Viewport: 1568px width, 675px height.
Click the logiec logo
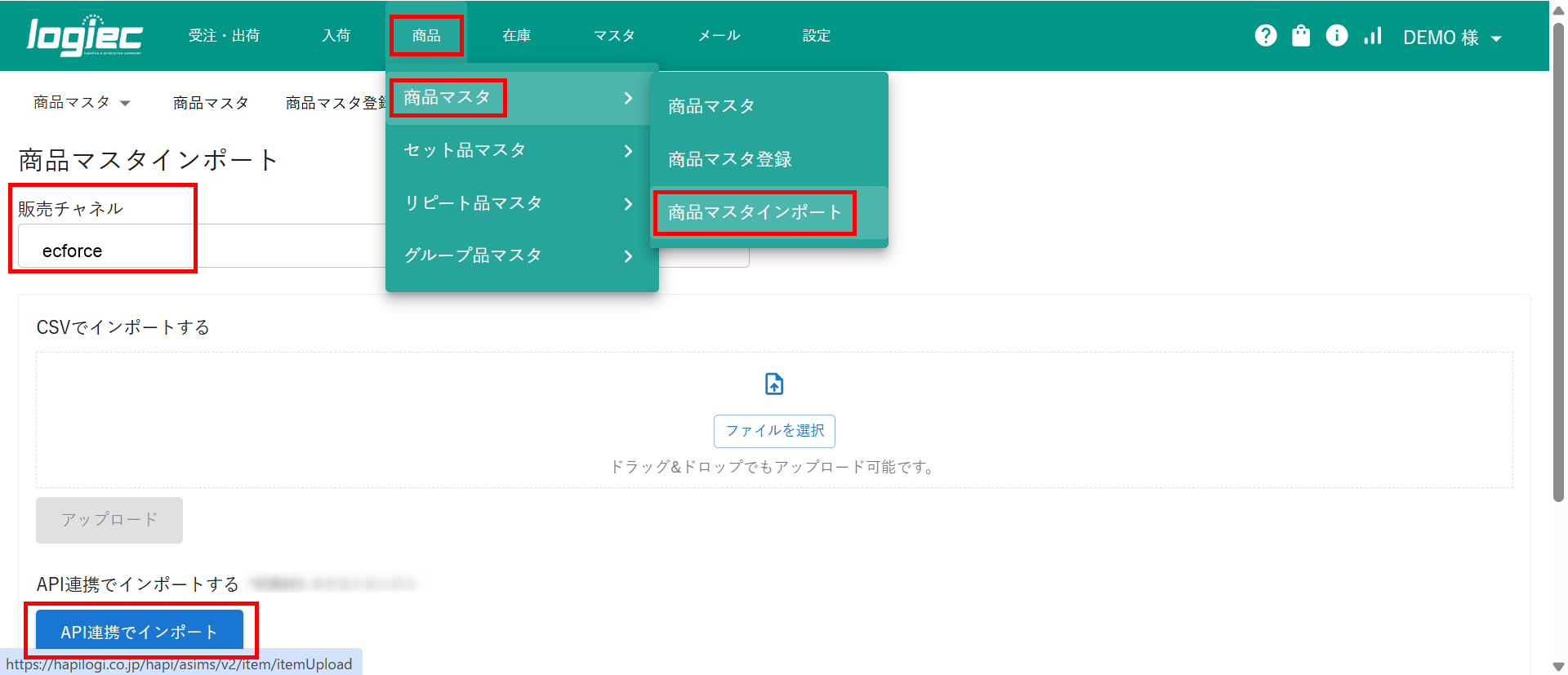(x=85, y=36)
